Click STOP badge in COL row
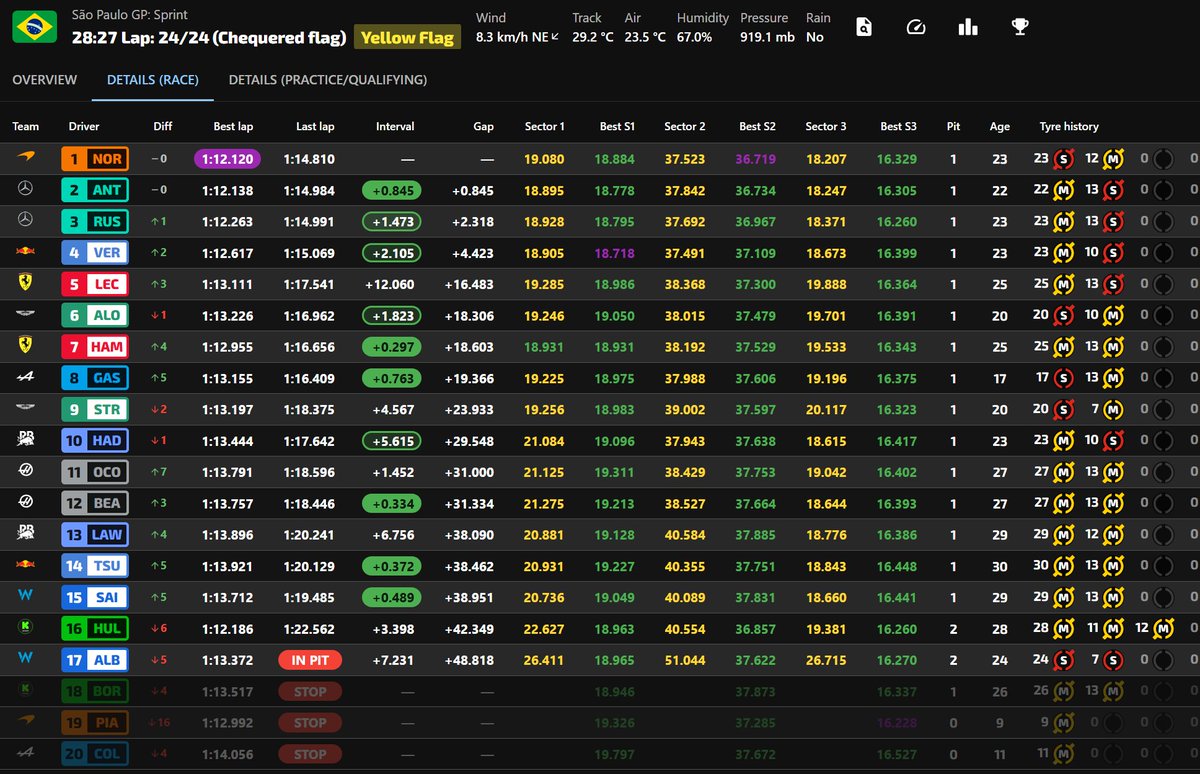The height and width of the screenshot is (774, 1200). click(310, 754)
